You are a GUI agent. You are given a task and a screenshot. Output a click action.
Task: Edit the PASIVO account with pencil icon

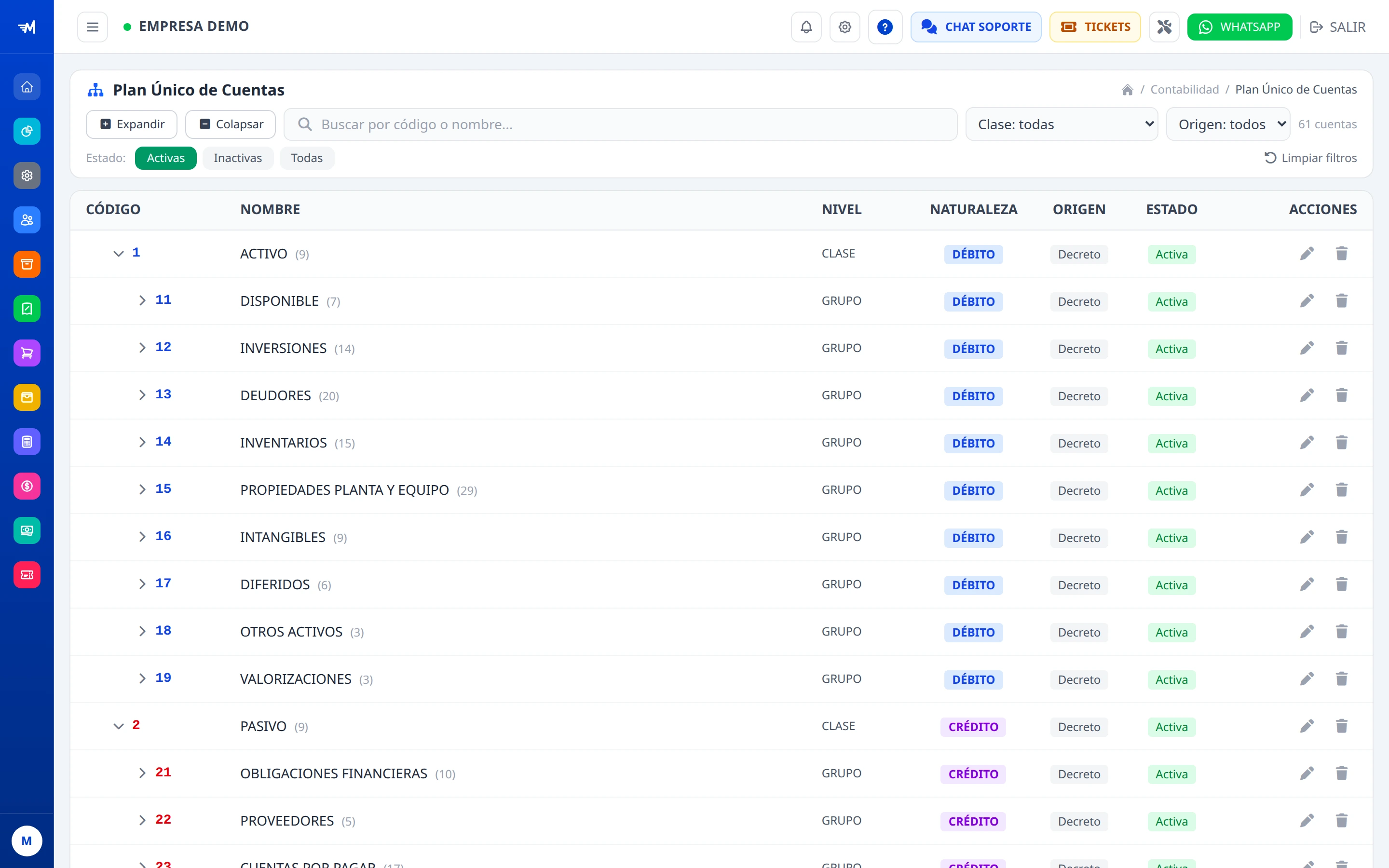point(1307,726)
